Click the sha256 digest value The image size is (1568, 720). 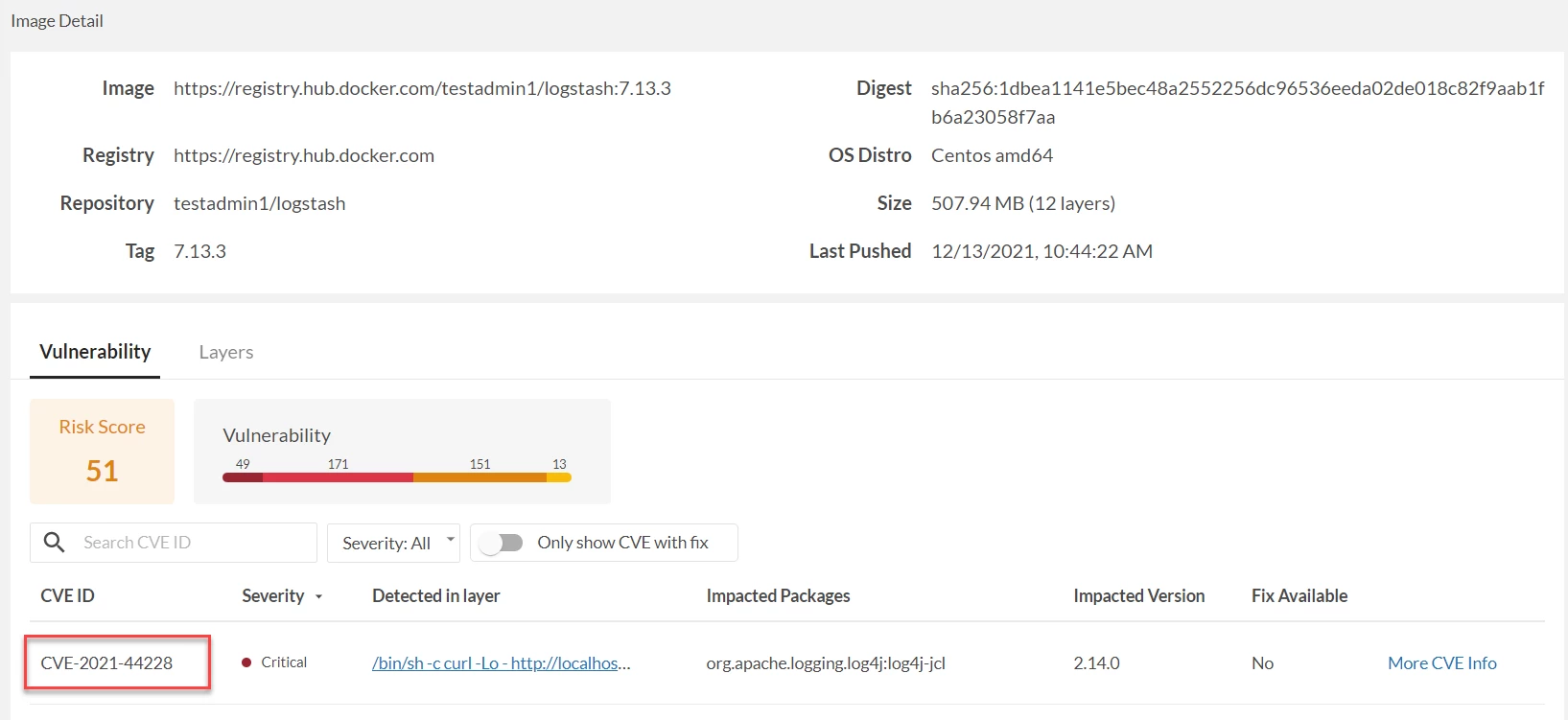[x=1237, y=103]
